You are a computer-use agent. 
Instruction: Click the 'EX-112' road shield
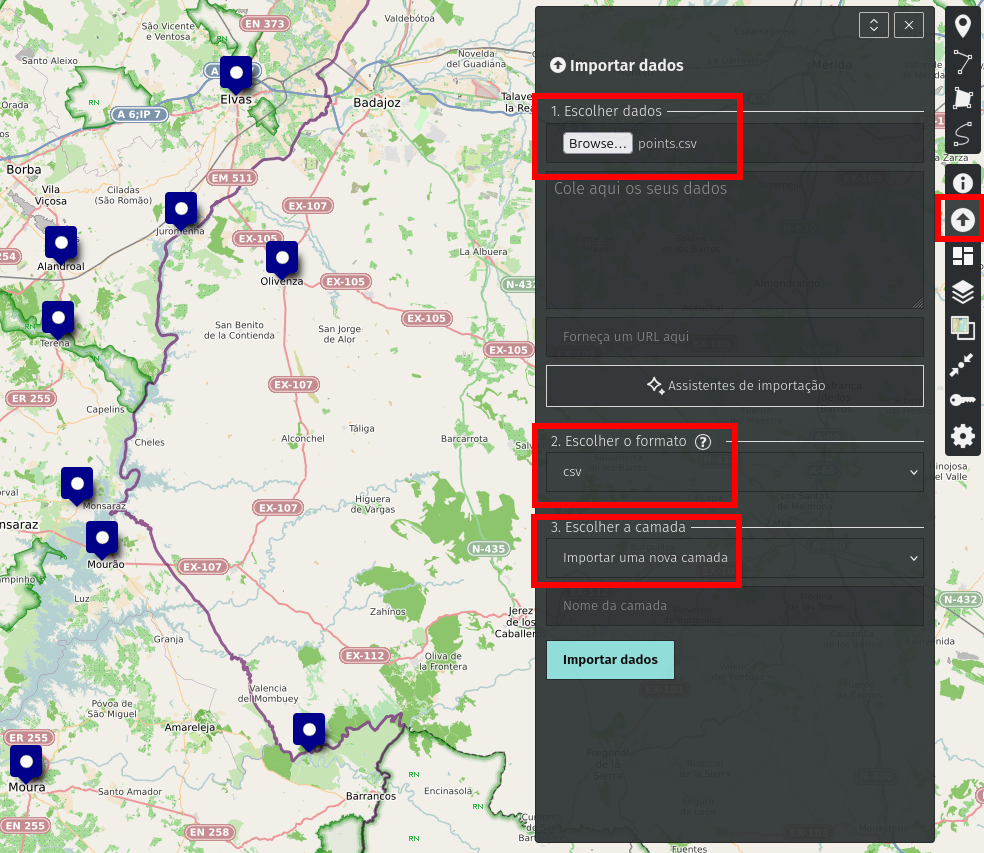pyautogui.click(x=365, y=655)
